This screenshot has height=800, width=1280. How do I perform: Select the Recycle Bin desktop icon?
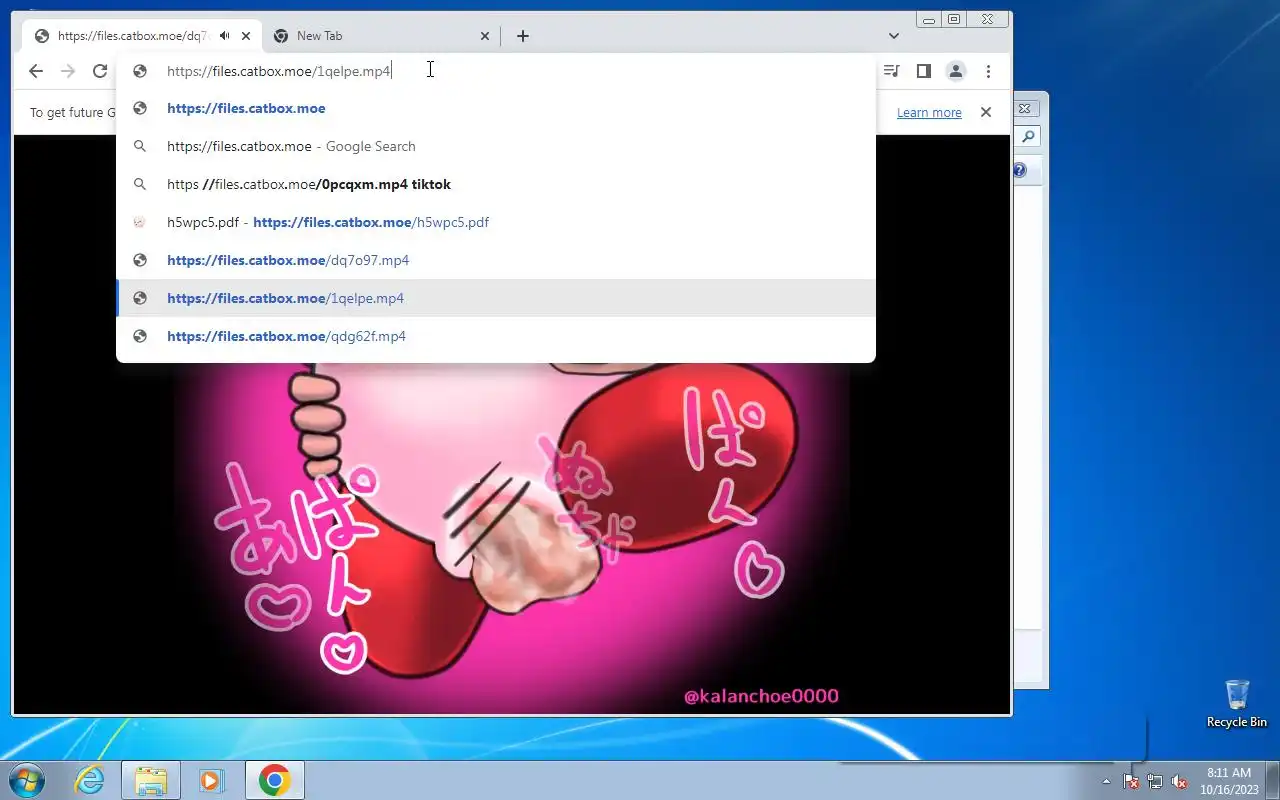pyautogui.click(x=1237, y=704)
